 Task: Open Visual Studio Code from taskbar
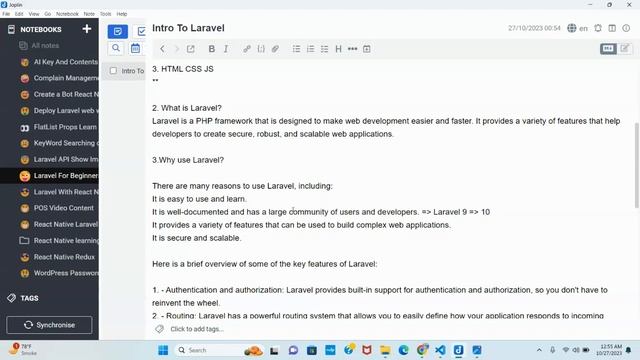tap(440, 350)
